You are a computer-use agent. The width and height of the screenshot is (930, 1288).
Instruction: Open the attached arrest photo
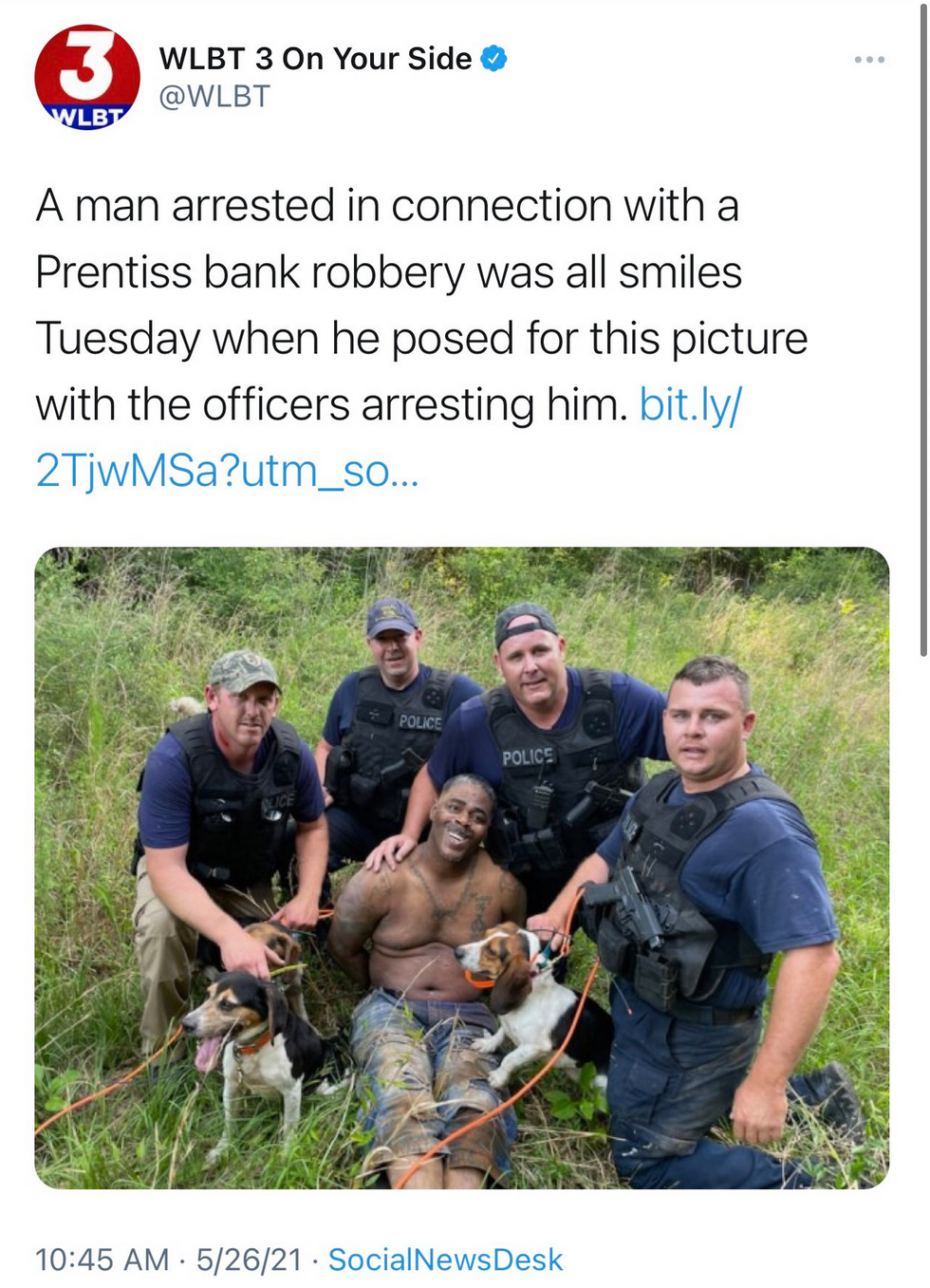click(462, 868)
